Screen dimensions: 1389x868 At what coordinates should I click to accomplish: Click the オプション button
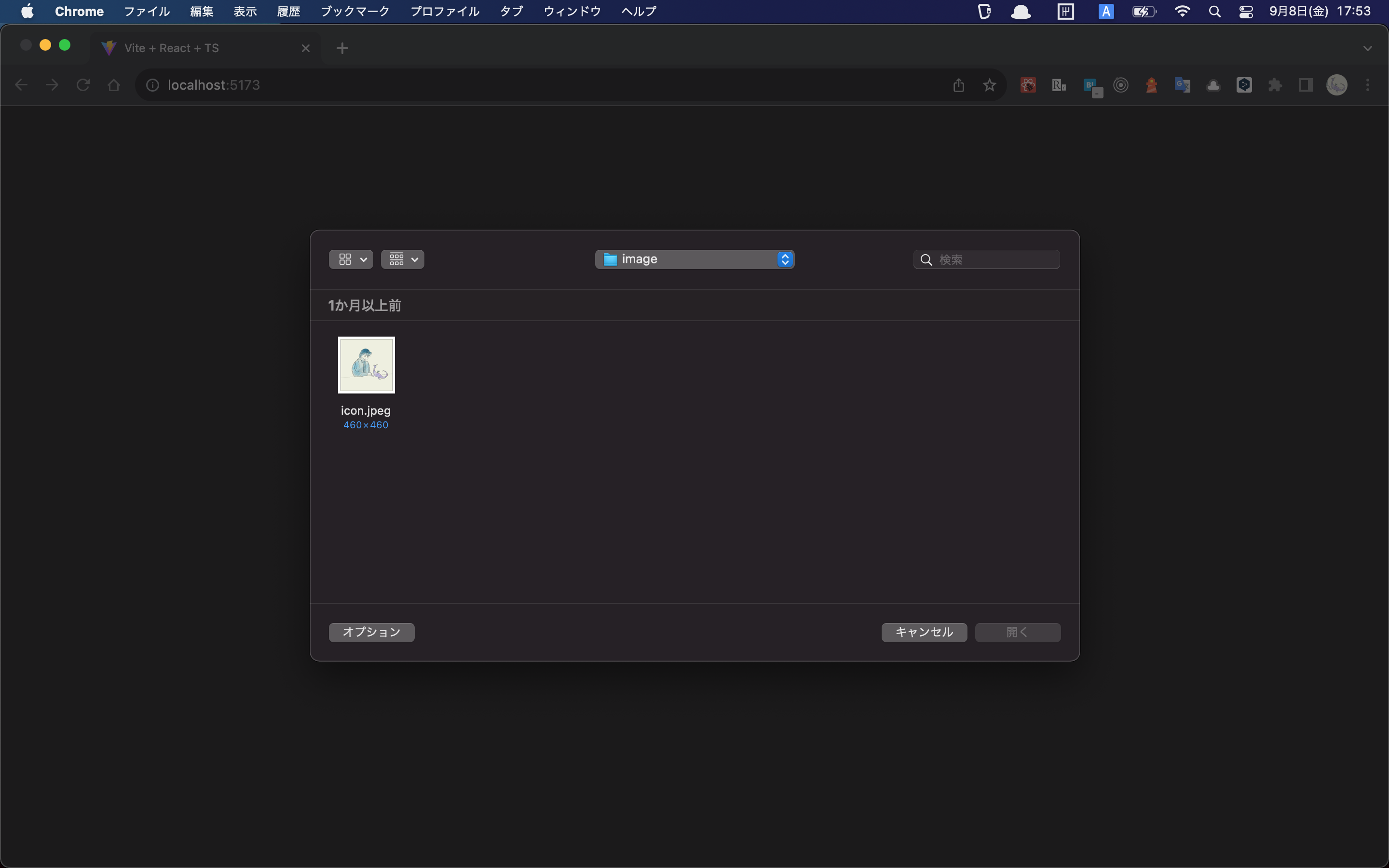tap(371, 632)
